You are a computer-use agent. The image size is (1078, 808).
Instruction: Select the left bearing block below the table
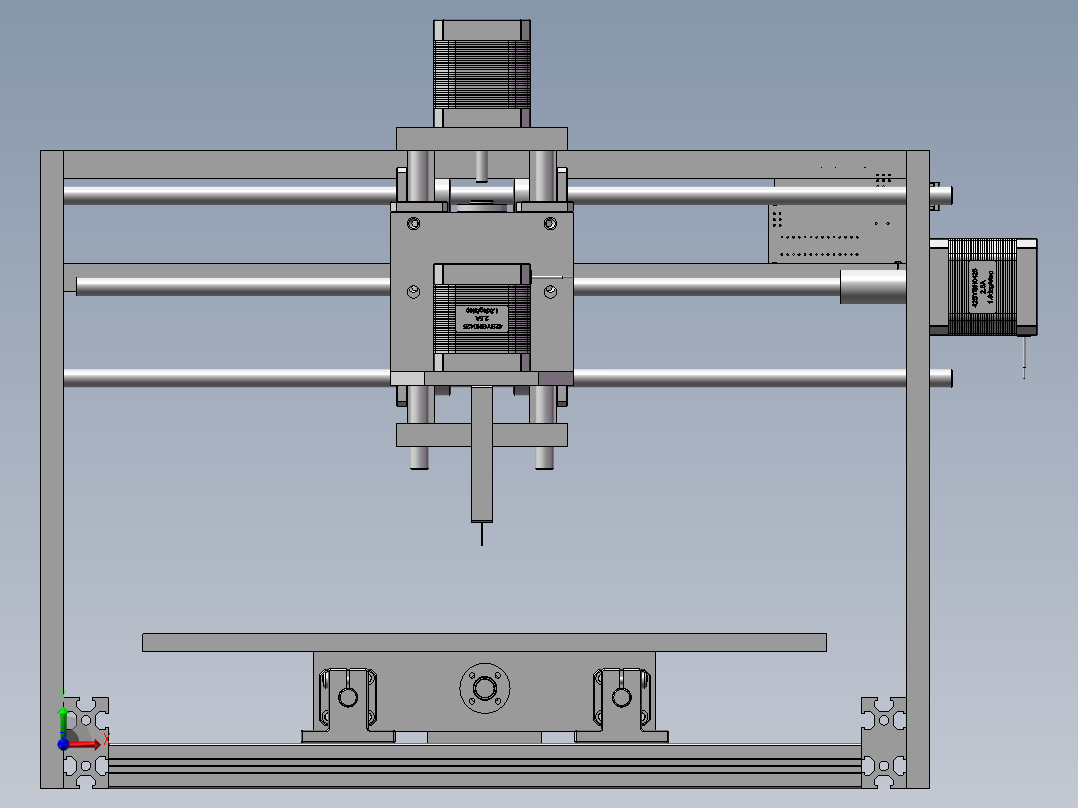[346, 695]
